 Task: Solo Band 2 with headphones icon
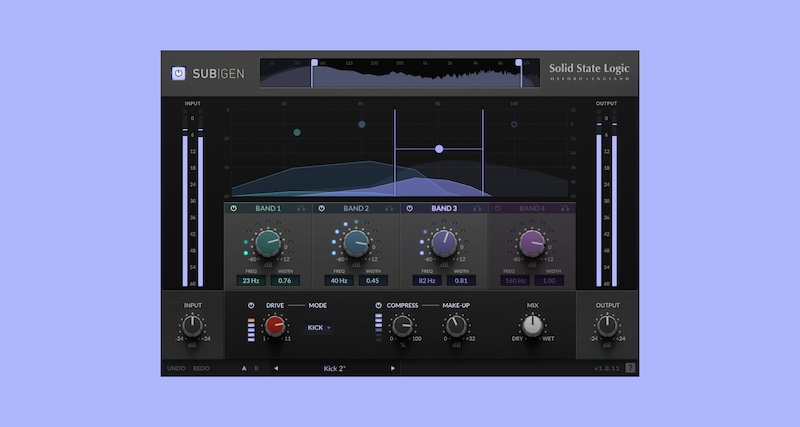[389, 208]
